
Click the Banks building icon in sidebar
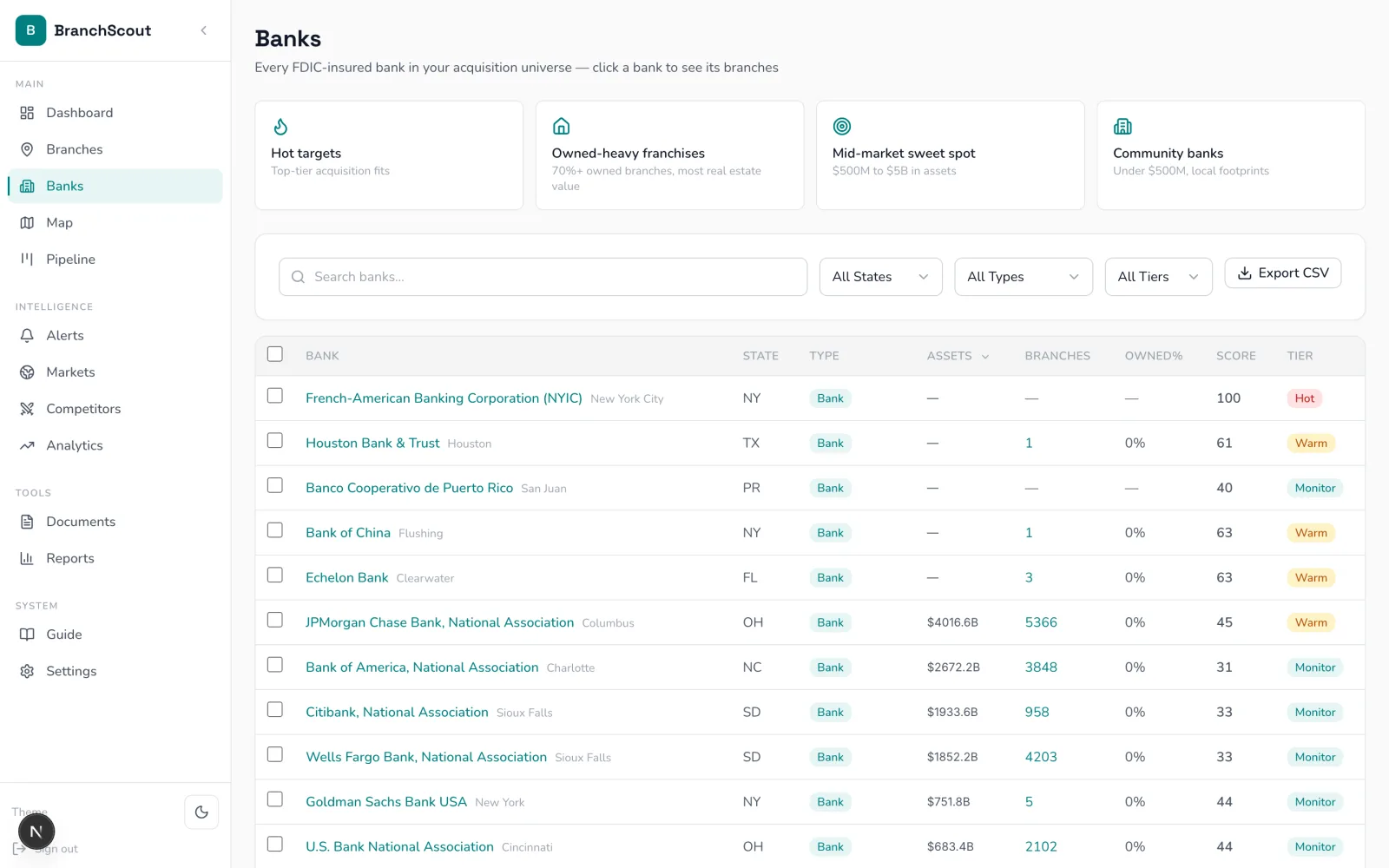27,186
